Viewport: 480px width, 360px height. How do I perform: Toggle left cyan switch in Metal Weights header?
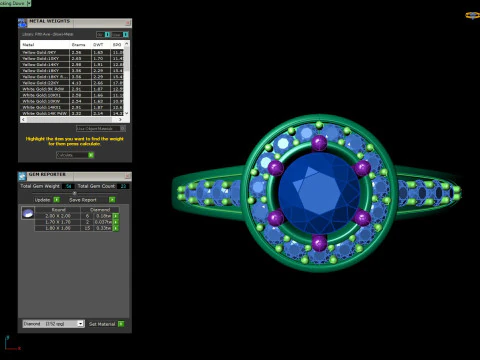tap(107, 34)
